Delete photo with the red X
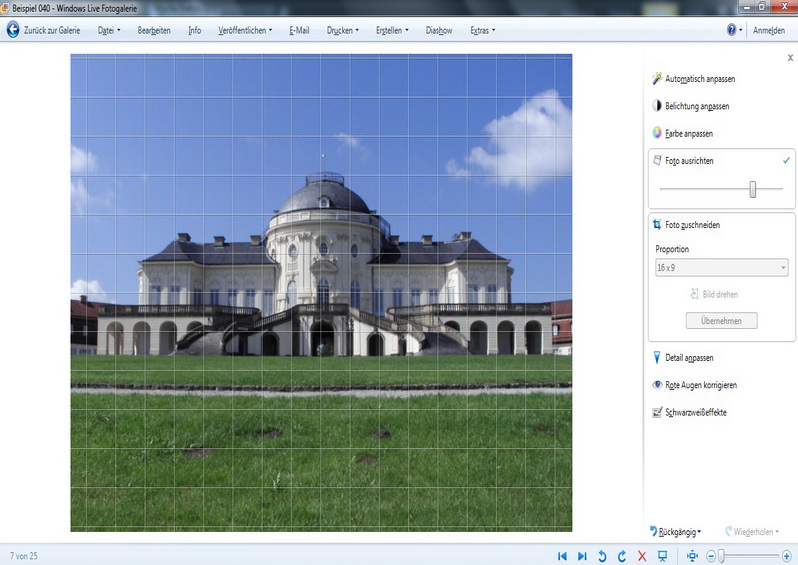The width and height of the screenshot is (798, 565). tap(642, 555)
